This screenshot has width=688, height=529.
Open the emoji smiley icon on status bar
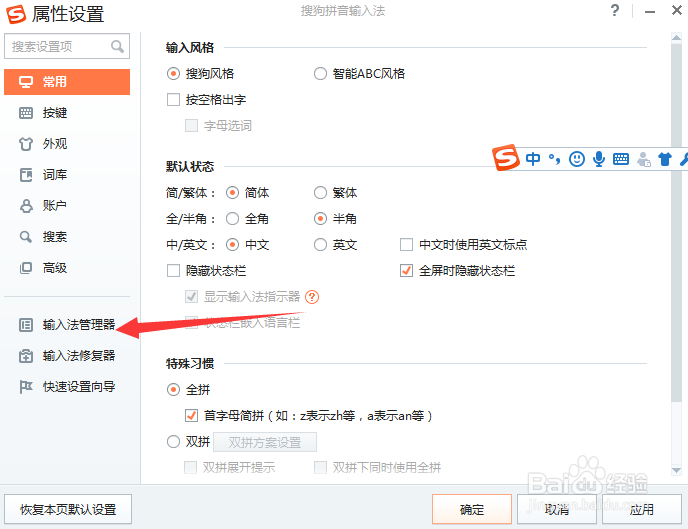pos(577,159)
